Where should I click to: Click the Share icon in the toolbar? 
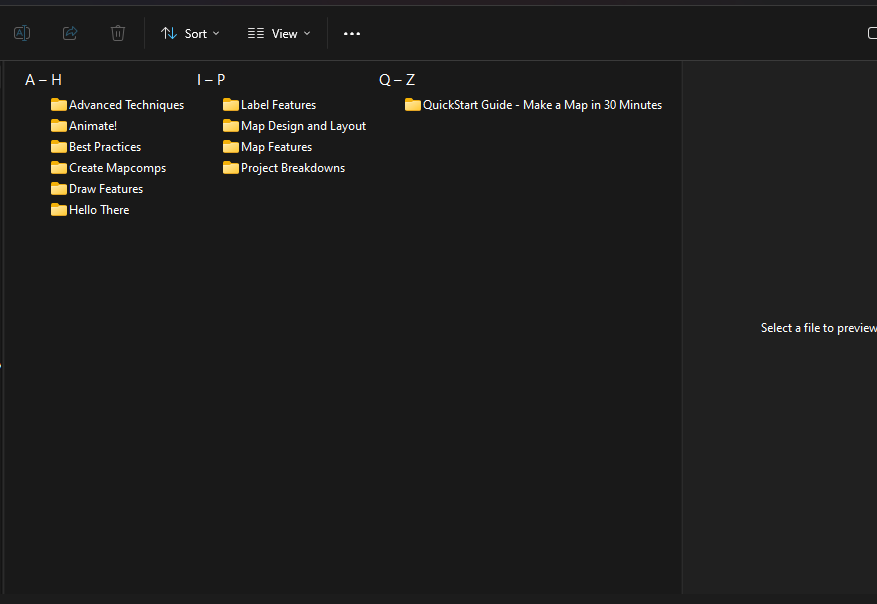70,33
